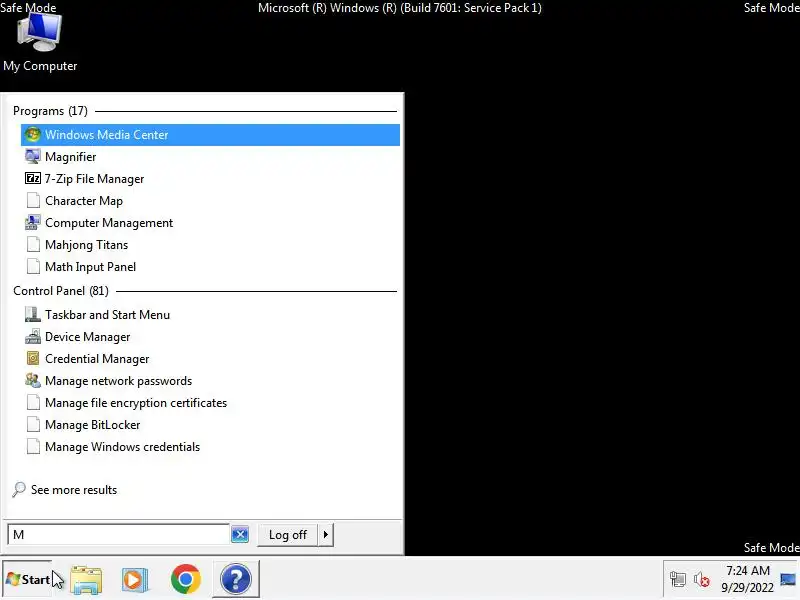Click the Start button
This screenshot has width=800, height=600.
(28, 580)
